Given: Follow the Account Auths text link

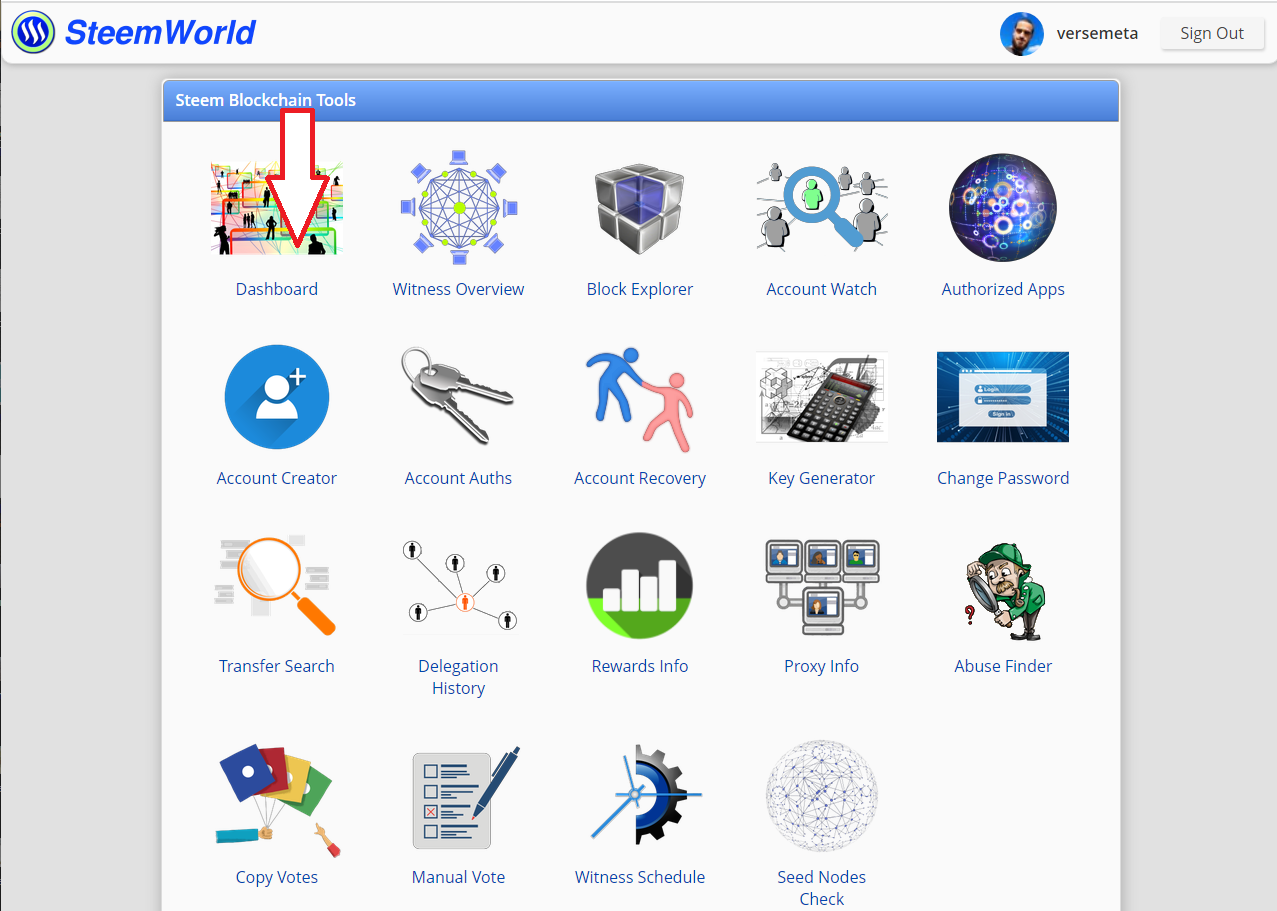Looking at the screenshot, I should 458,478.
